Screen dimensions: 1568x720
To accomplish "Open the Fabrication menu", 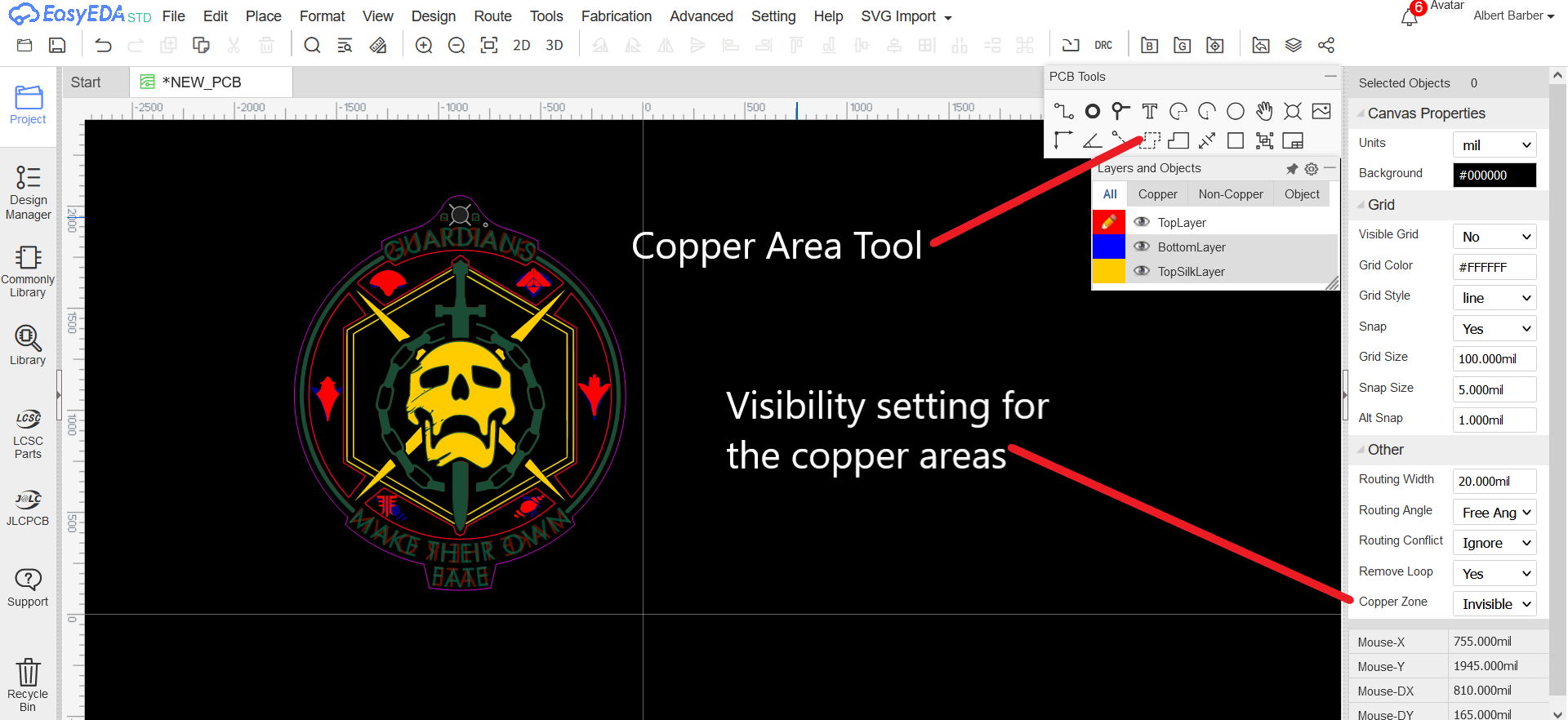I will (617, 16).
